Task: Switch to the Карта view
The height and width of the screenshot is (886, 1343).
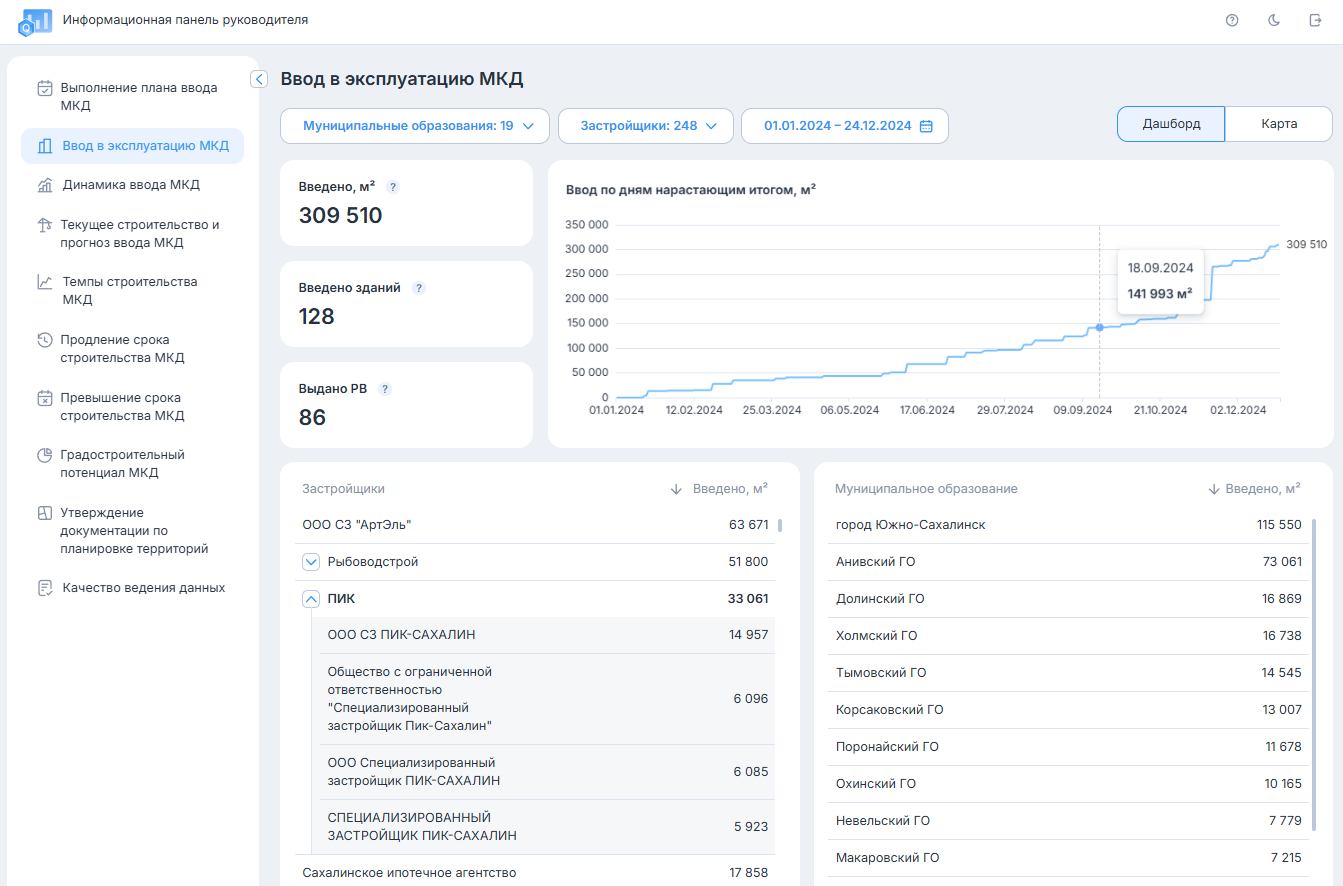Action: [x=1279, y=124]
